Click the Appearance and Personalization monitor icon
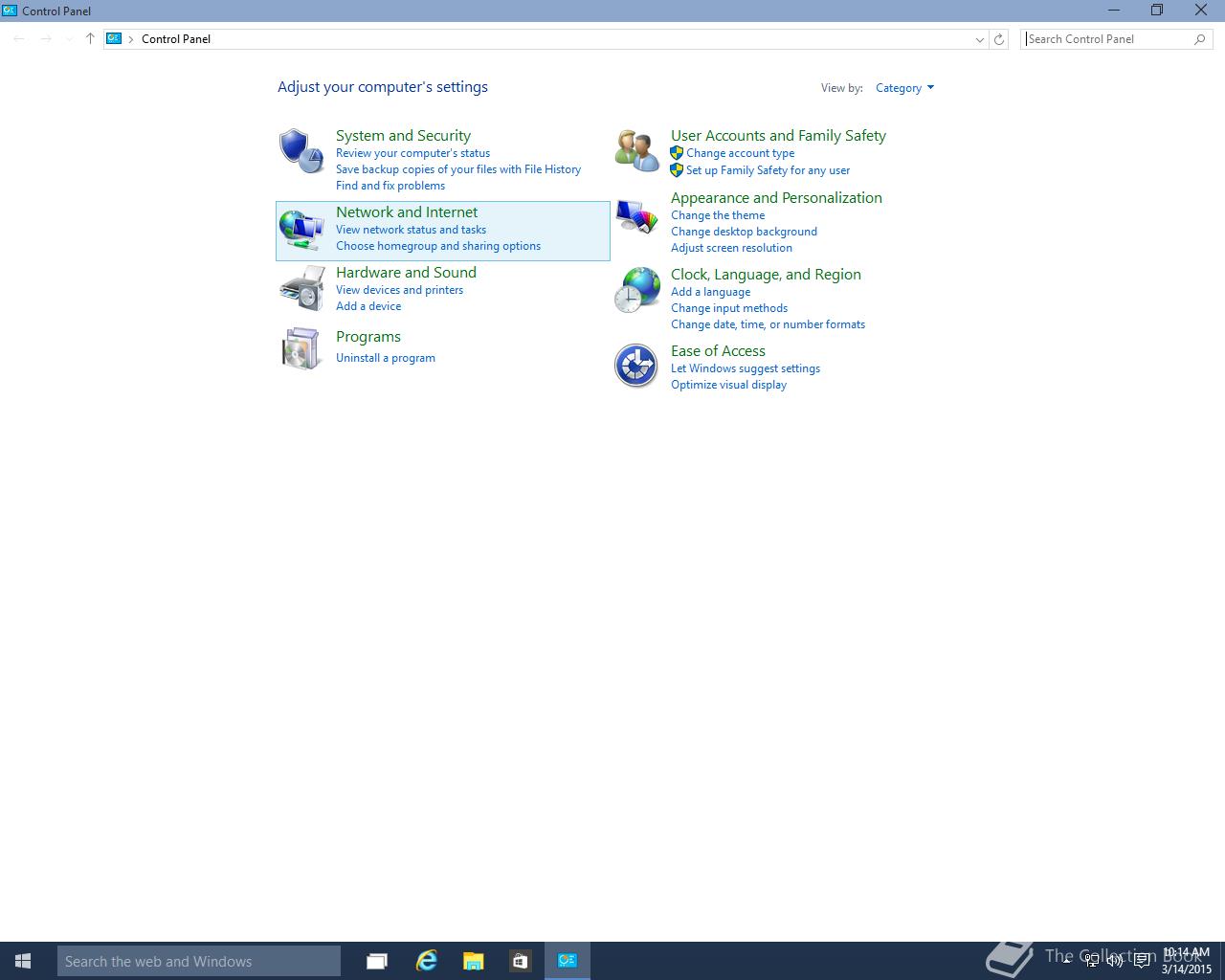The height and width of the screenshot is (980, 1225). click(x=636, y=216)
